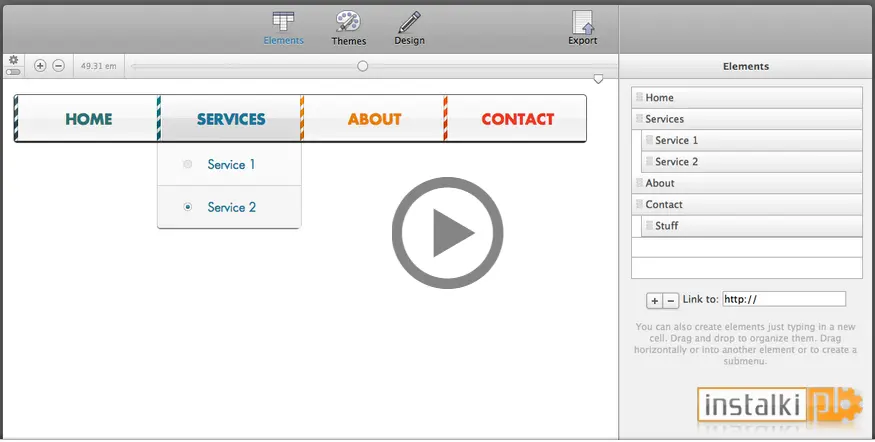Click the zoom in plus circle
Screen dimensions: 875x442
(x=40, y=66)
